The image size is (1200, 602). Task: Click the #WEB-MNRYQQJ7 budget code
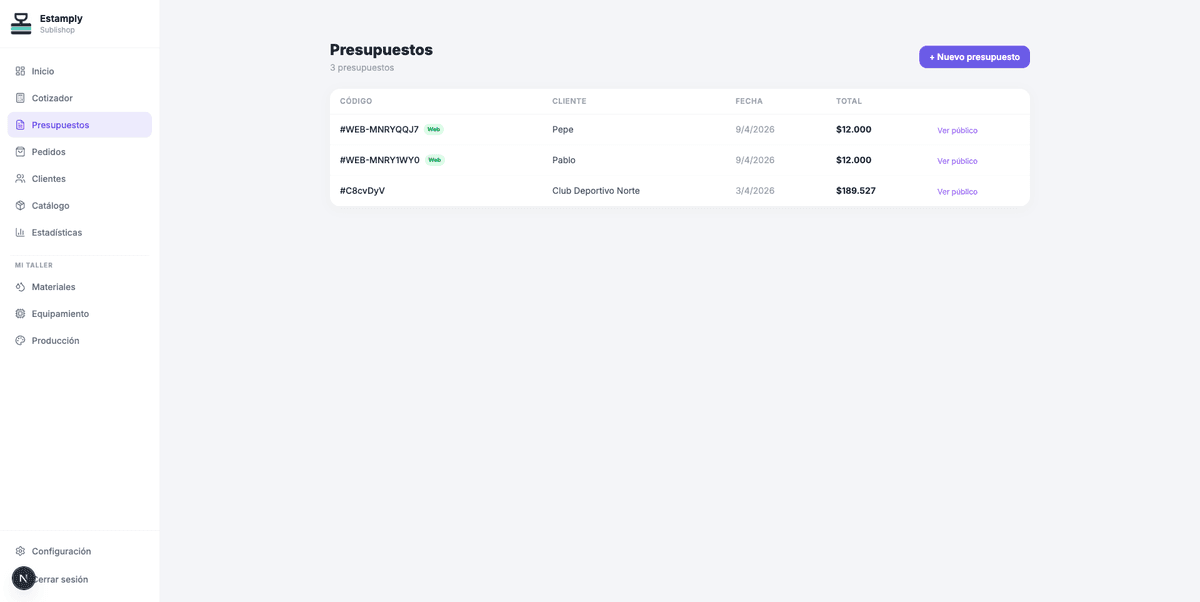[x=379, y=130]
